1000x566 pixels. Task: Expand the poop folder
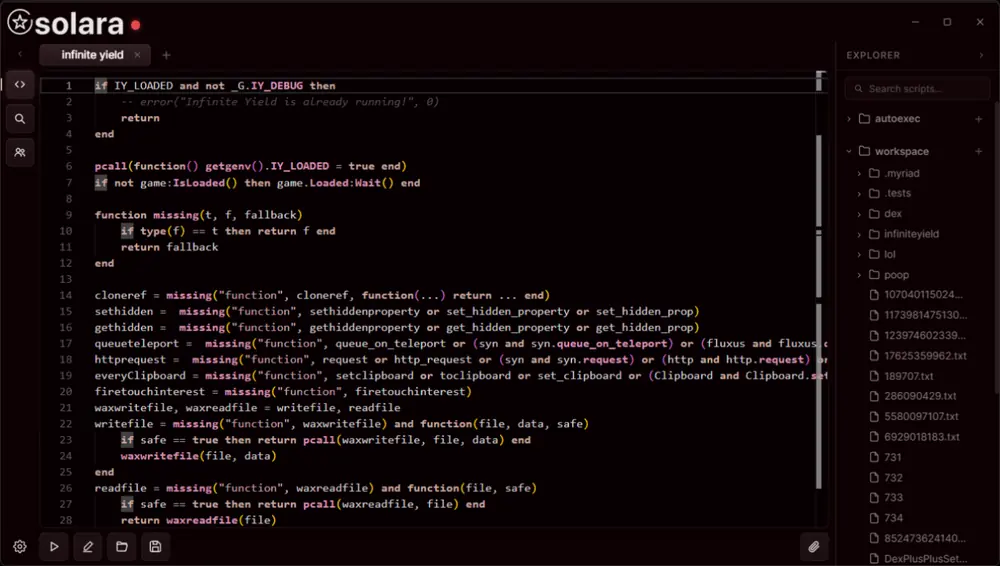(x=859, y=275)
